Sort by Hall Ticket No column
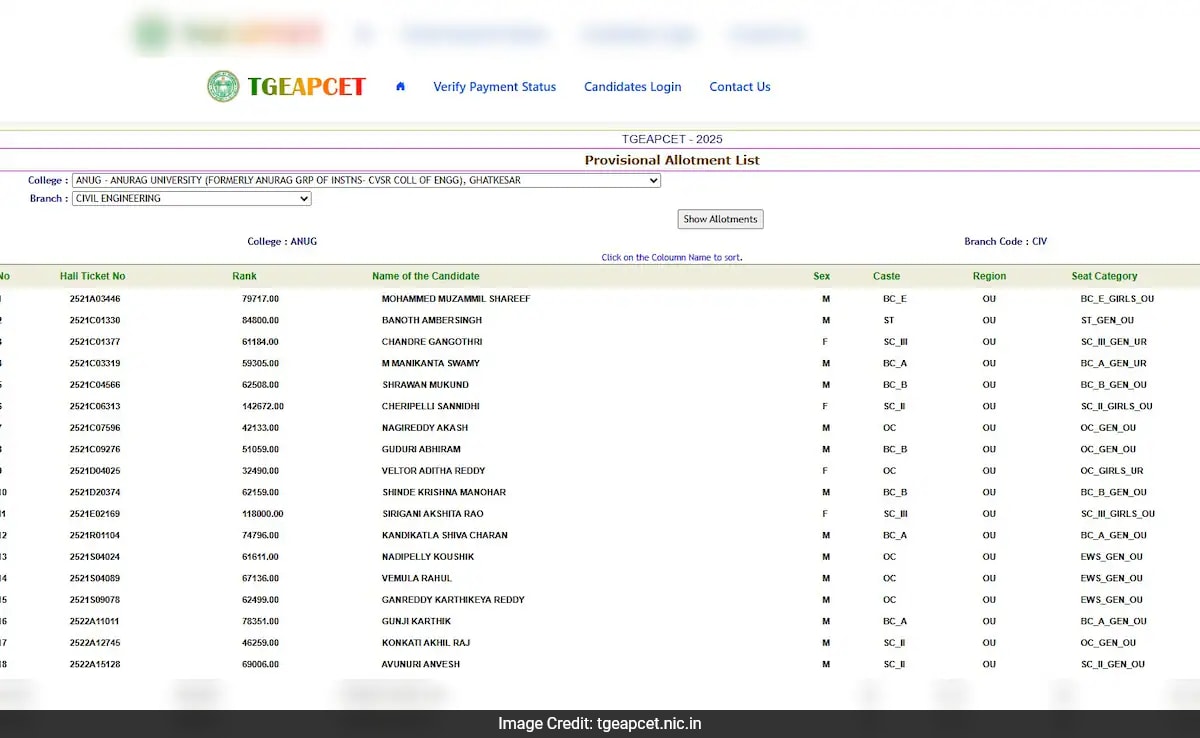Screen dimensions: 1200x738 point(91,275)
